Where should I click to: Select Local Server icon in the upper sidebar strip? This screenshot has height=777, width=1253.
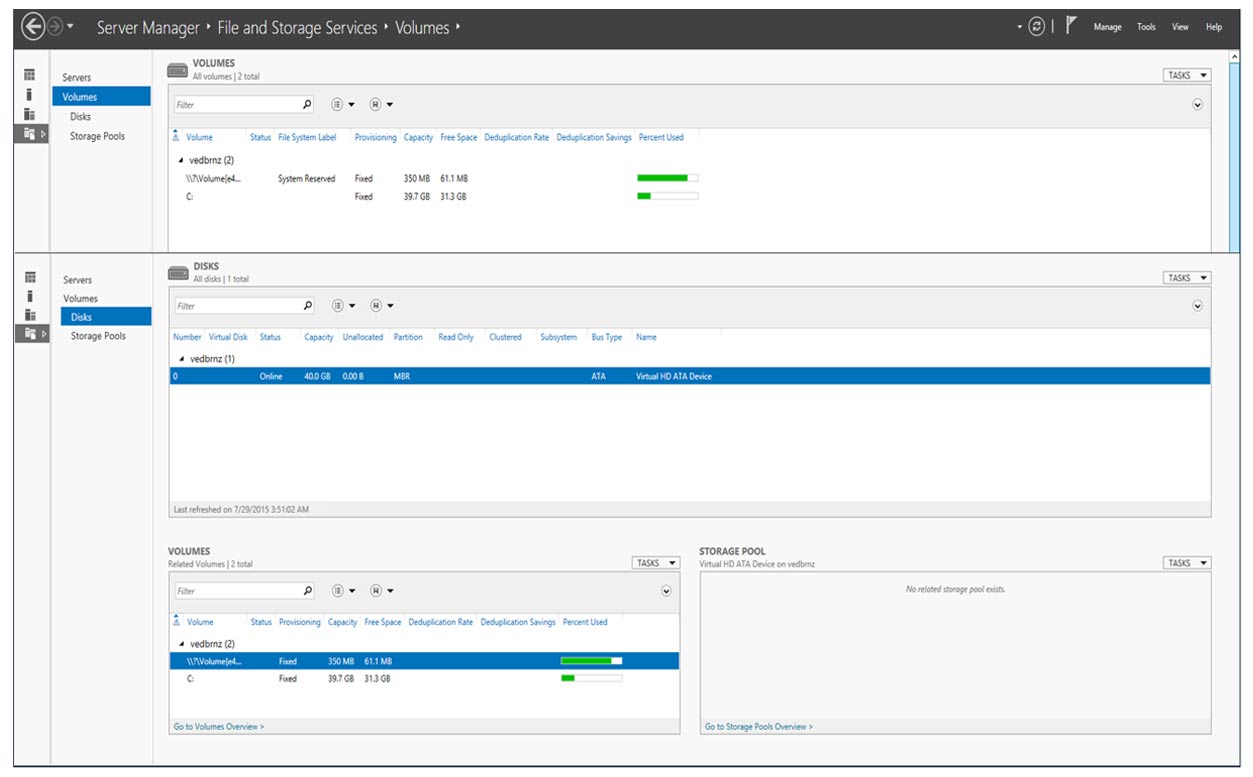[x=30, y=94]
